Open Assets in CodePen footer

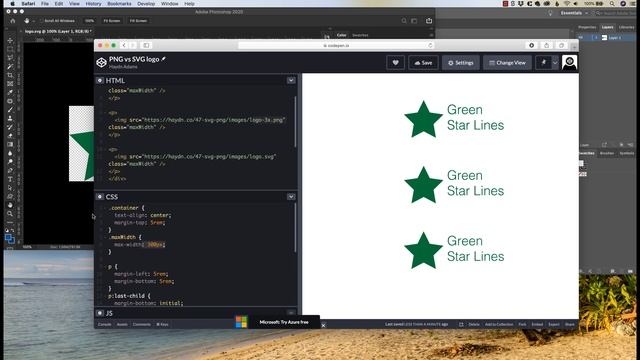point(122,324)
